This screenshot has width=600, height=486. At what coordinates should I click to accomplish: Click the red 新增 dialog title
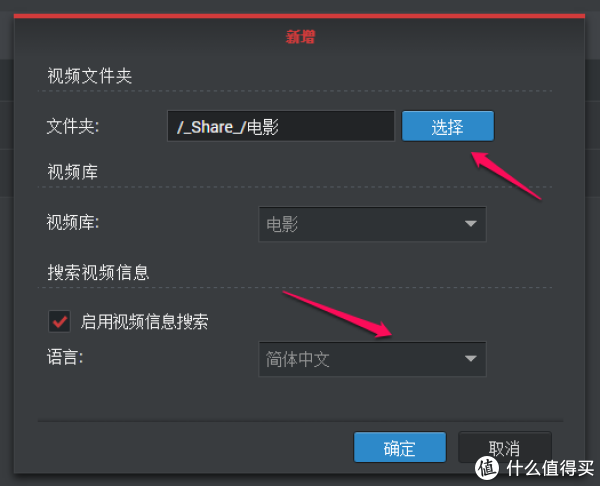(x=300, y=37)
